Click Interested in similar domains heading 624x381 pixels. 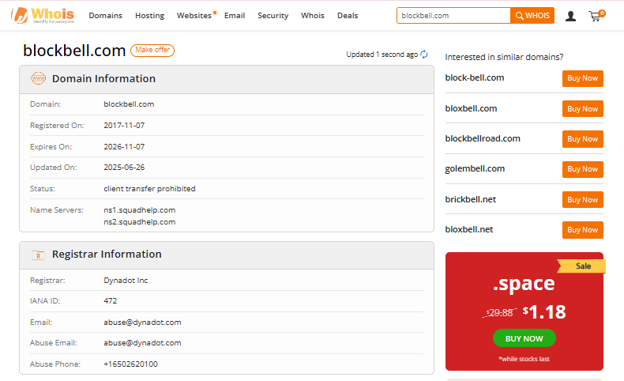504,57
